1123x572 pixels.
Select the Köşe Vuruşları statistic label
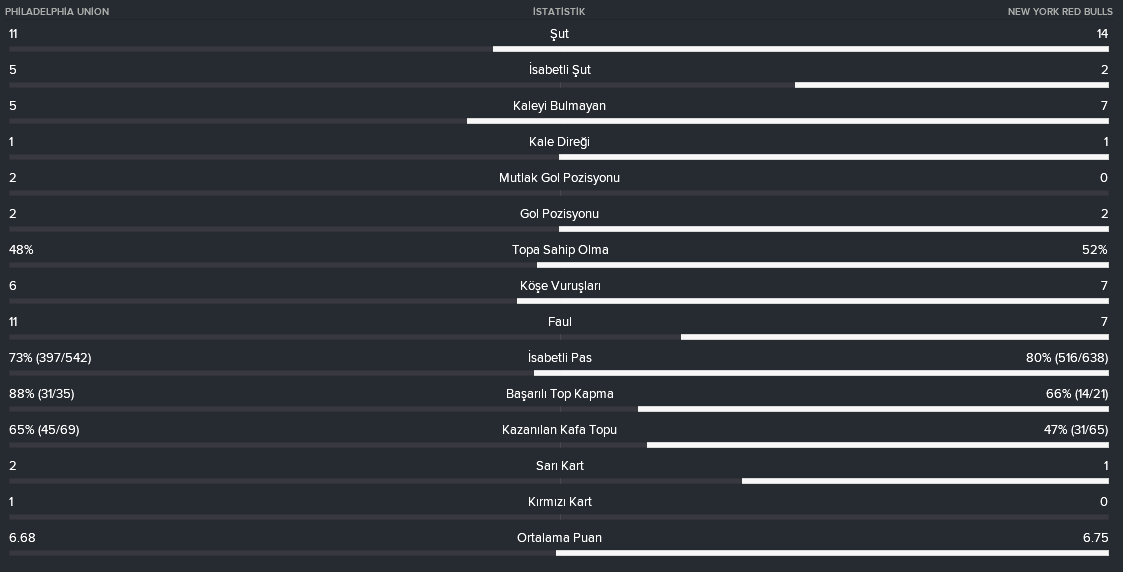tap(559, 286)
